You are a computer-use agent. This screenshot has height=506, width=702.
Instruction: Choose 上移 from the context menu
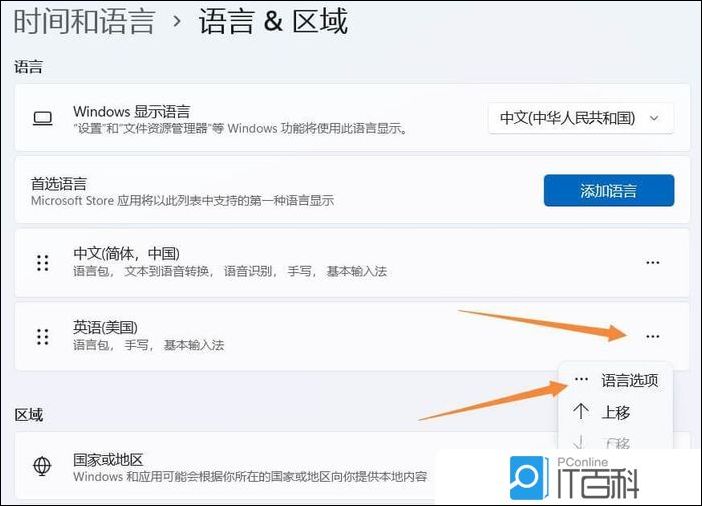coord(616,412)
